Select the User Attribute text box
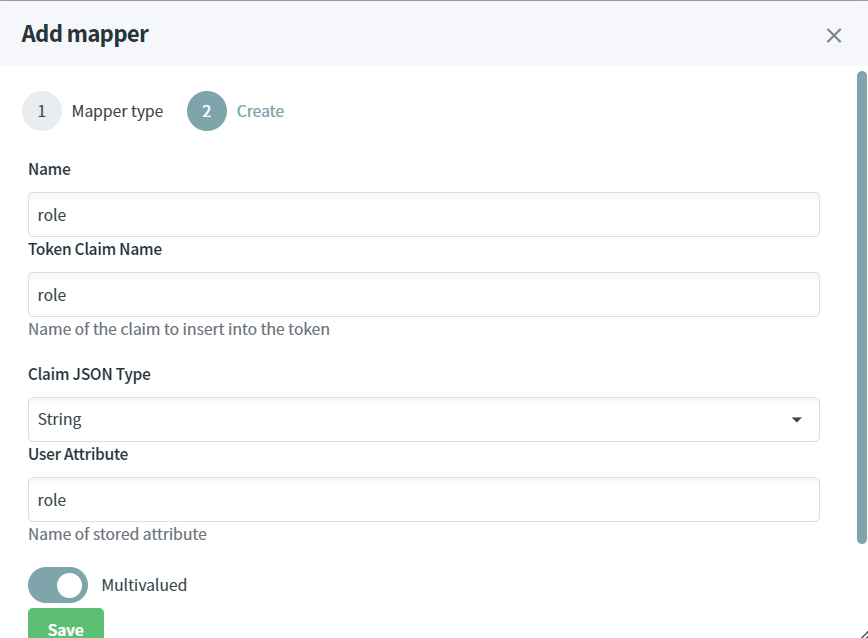 (422, 499)
